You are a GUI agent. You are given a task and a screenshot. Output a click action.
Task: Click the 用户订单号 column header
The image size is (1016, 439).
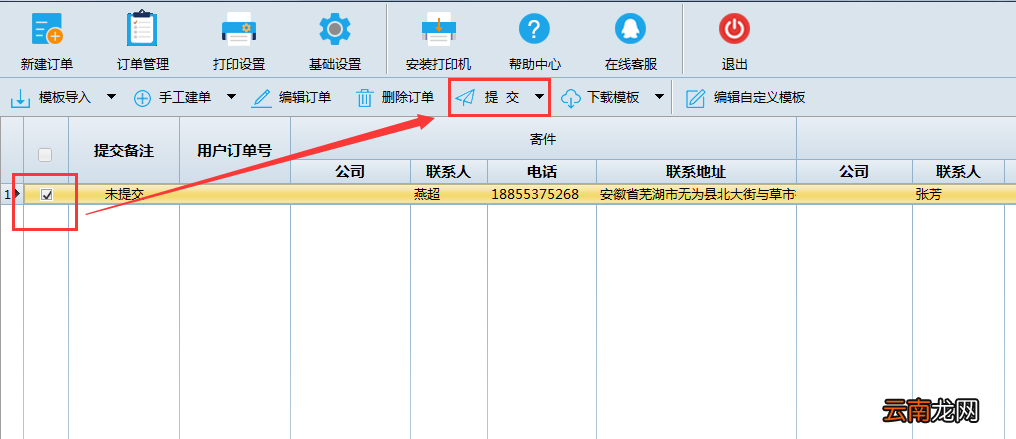coord(235,151)
